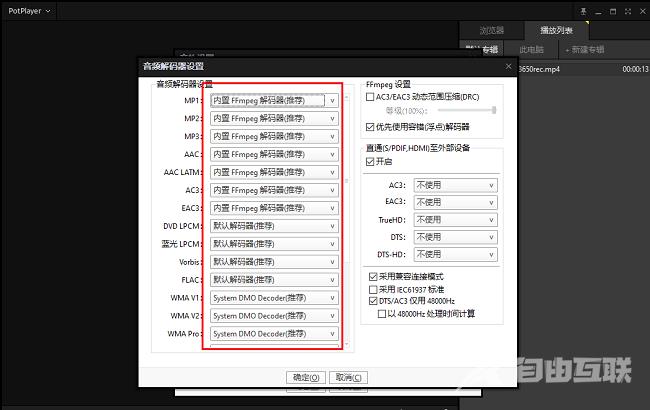
Task: Expand the WMA V1 decoder dropdown
Action: [x=274, y=298]
